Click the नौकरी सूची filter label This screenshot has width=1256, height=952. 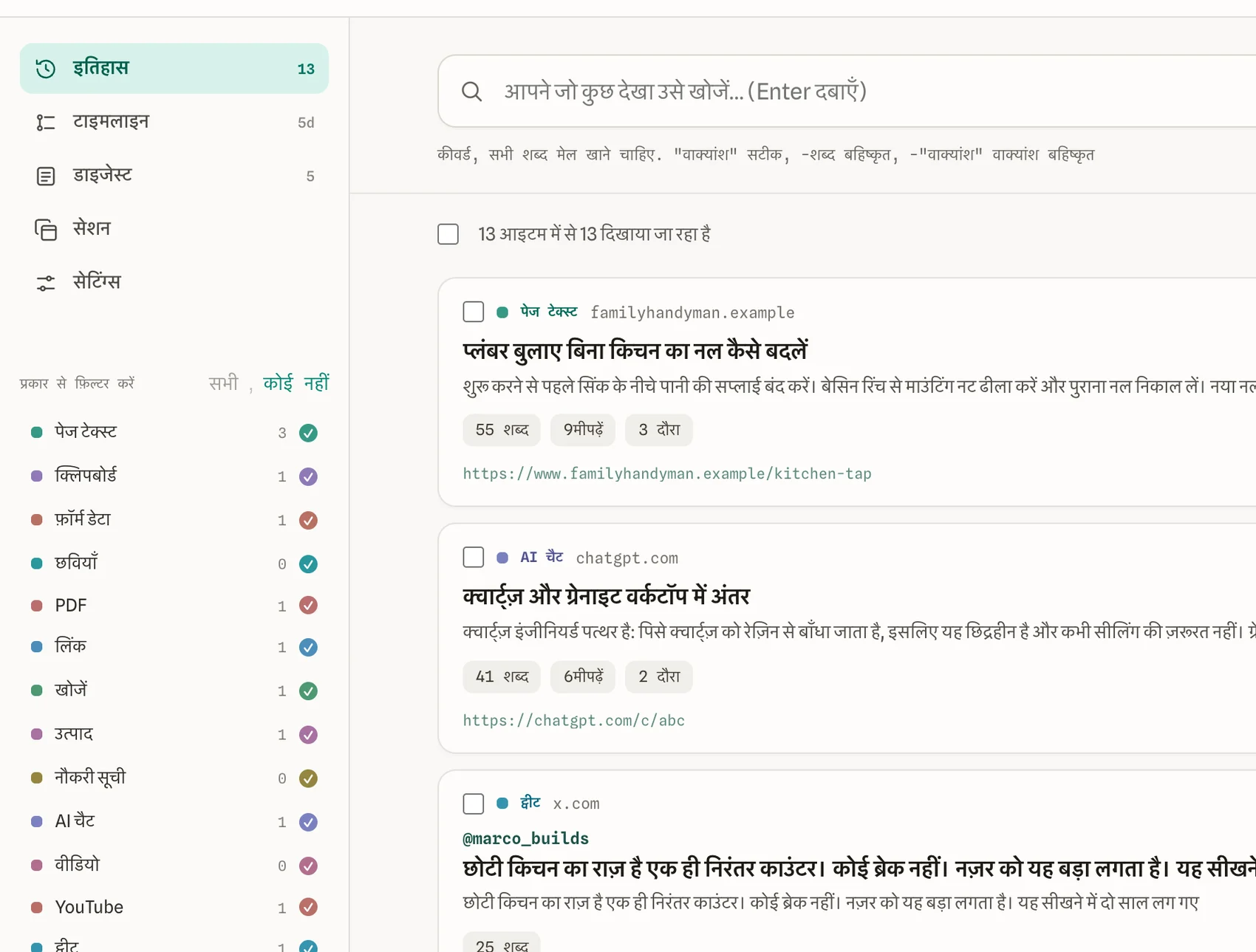[x=90, y=777]
